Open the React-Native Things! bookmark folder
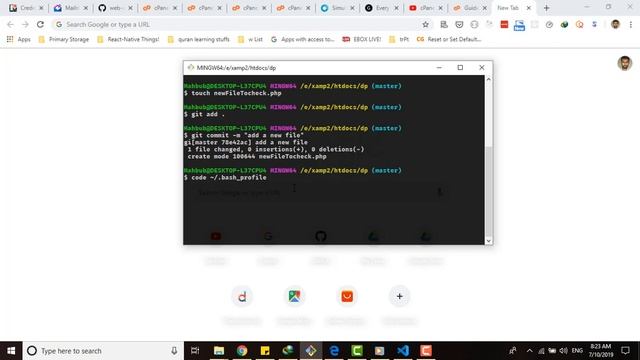640x360 pixels. (x=128, y=39)
